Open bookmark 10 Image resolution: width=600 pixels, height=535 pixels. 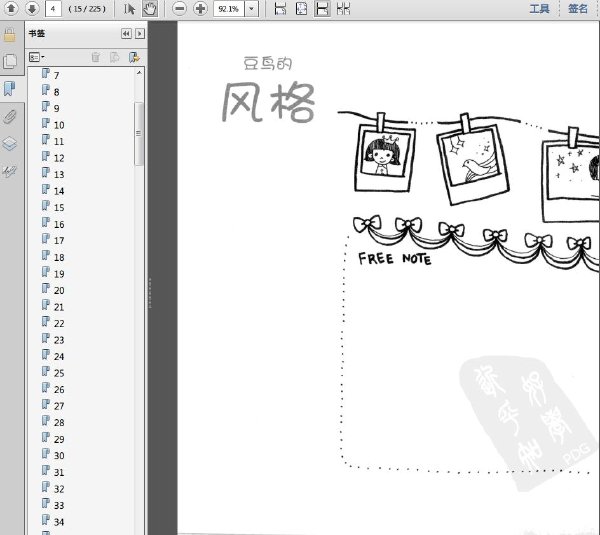[59, 125]
